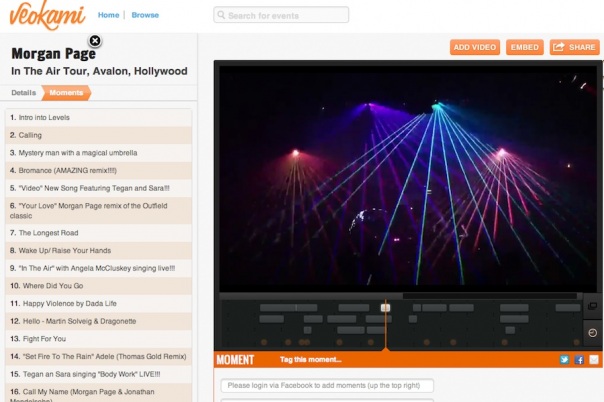Select Bromance (AMAZING remix!!!!) moment
Screen dimensions: 604x402
coord(99,171)
